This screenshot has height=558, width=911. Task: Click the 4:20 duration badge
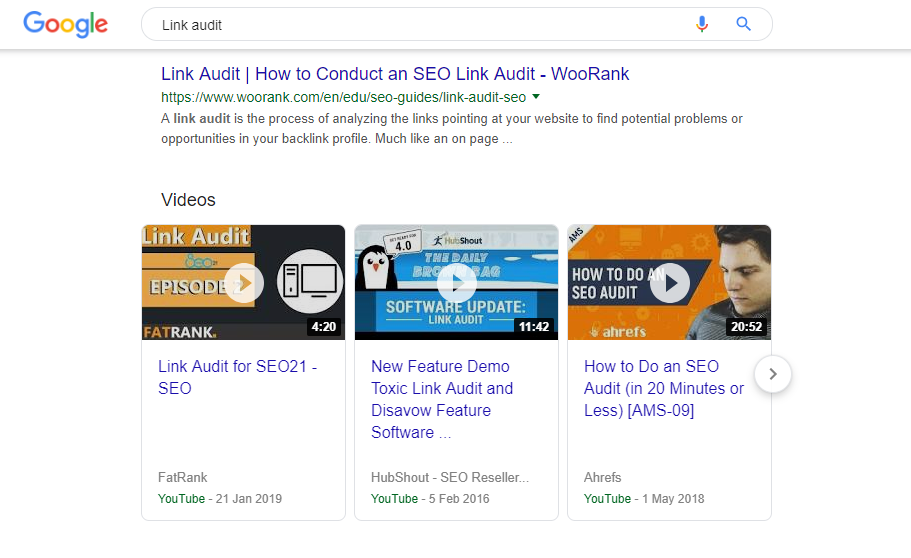coord(324,327)
